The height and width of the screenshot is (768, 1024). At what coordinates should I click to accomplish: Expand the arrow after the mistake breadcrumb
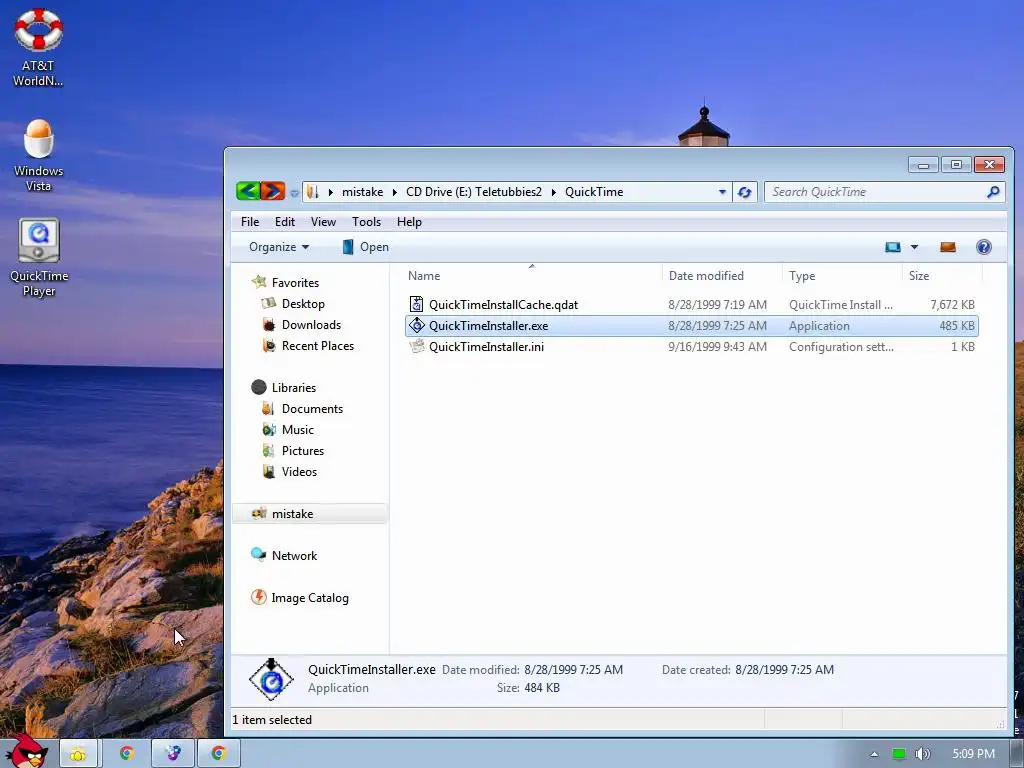[394, 192]
